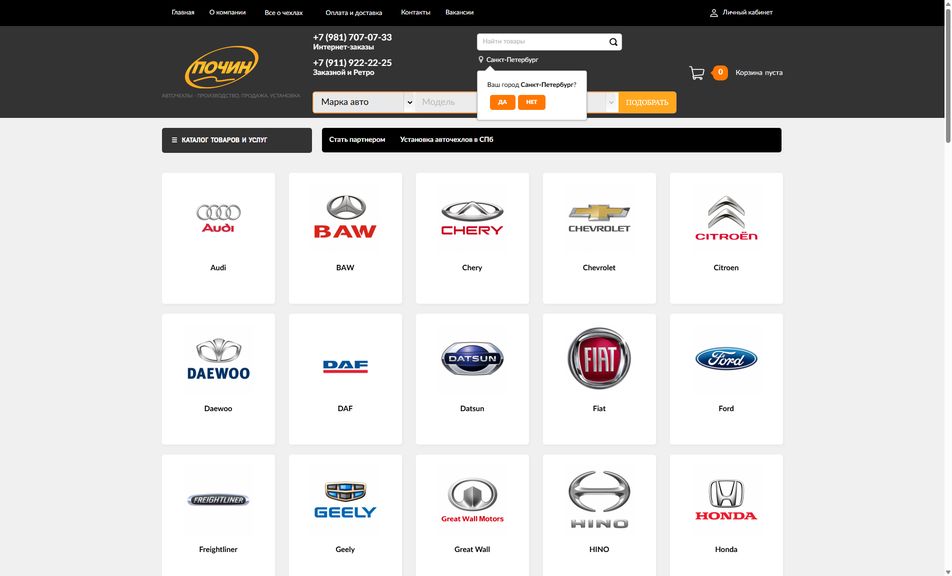Image resolution: width=952 pixels, height=576 pixels.
Task: Open the shopping cart icon
Action: [696, 73]
